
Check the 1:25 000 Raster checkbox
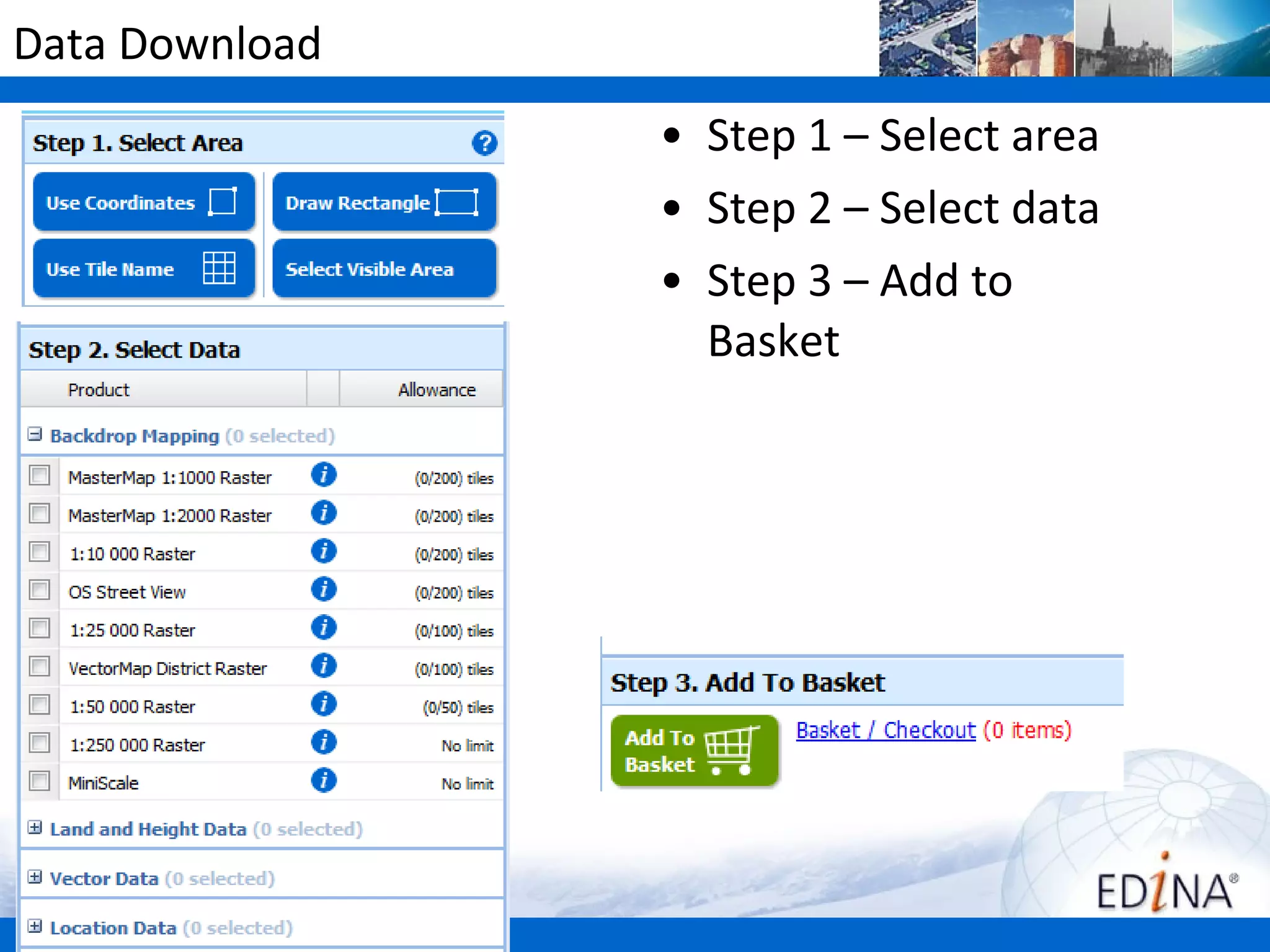40,628
